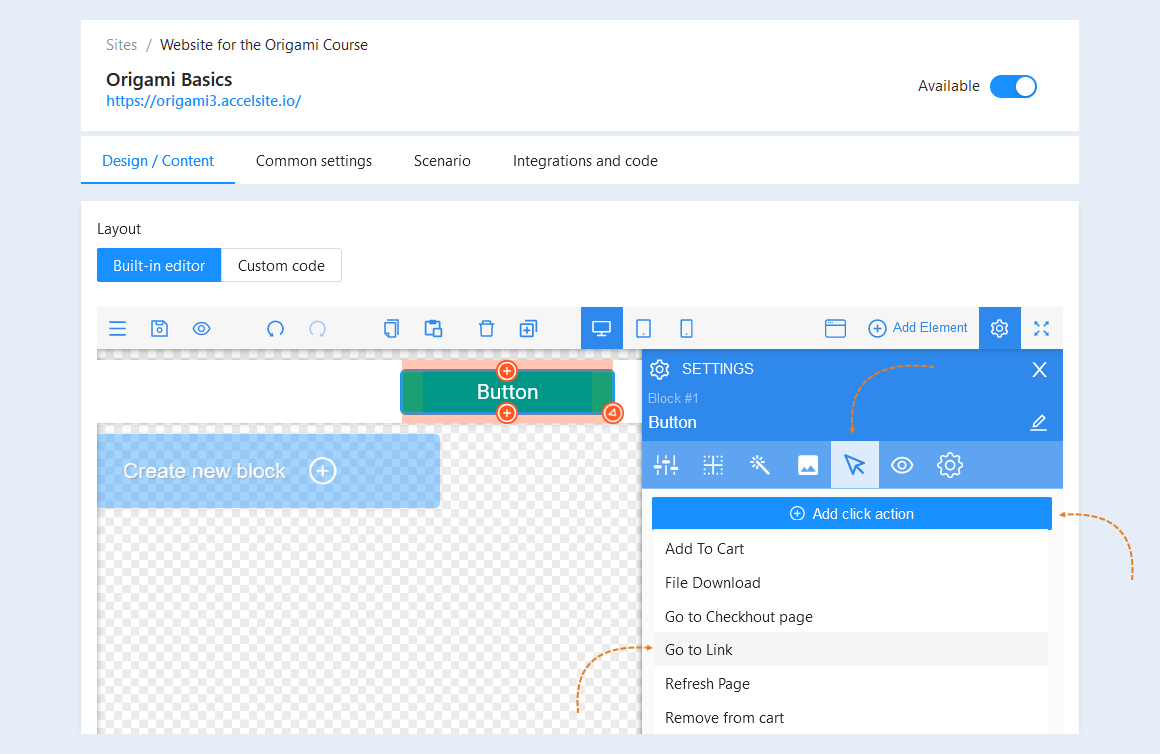Select Built-in editor layout

159,266
